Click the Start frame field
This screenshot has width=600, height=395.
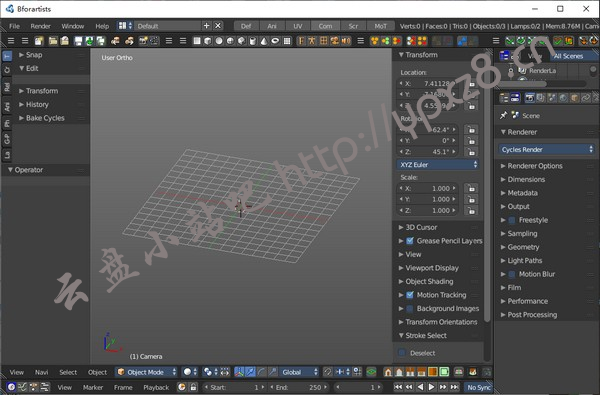tap(234, 387)
